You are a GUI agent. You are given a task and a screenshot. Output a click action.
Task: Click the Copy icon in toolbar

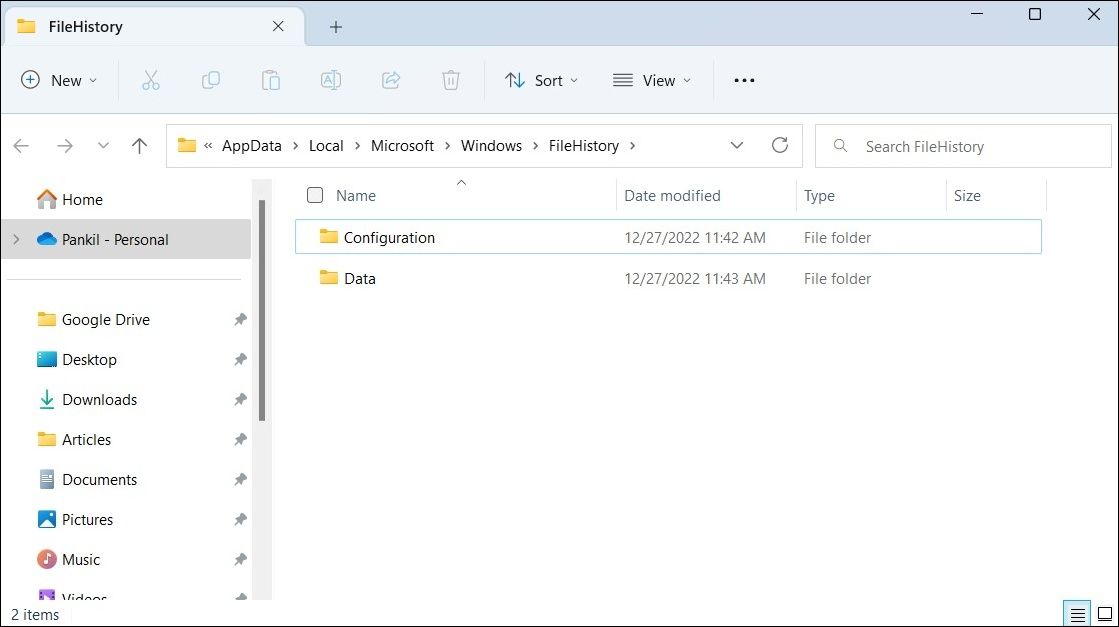[x=211, y=81]
